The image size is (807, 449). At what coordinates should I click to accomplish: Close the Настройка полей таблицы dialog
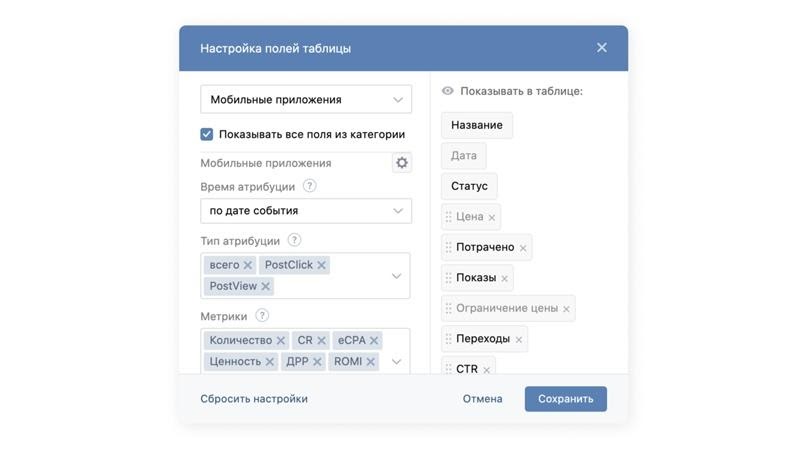pyautogui.click(x=602, y=48)
